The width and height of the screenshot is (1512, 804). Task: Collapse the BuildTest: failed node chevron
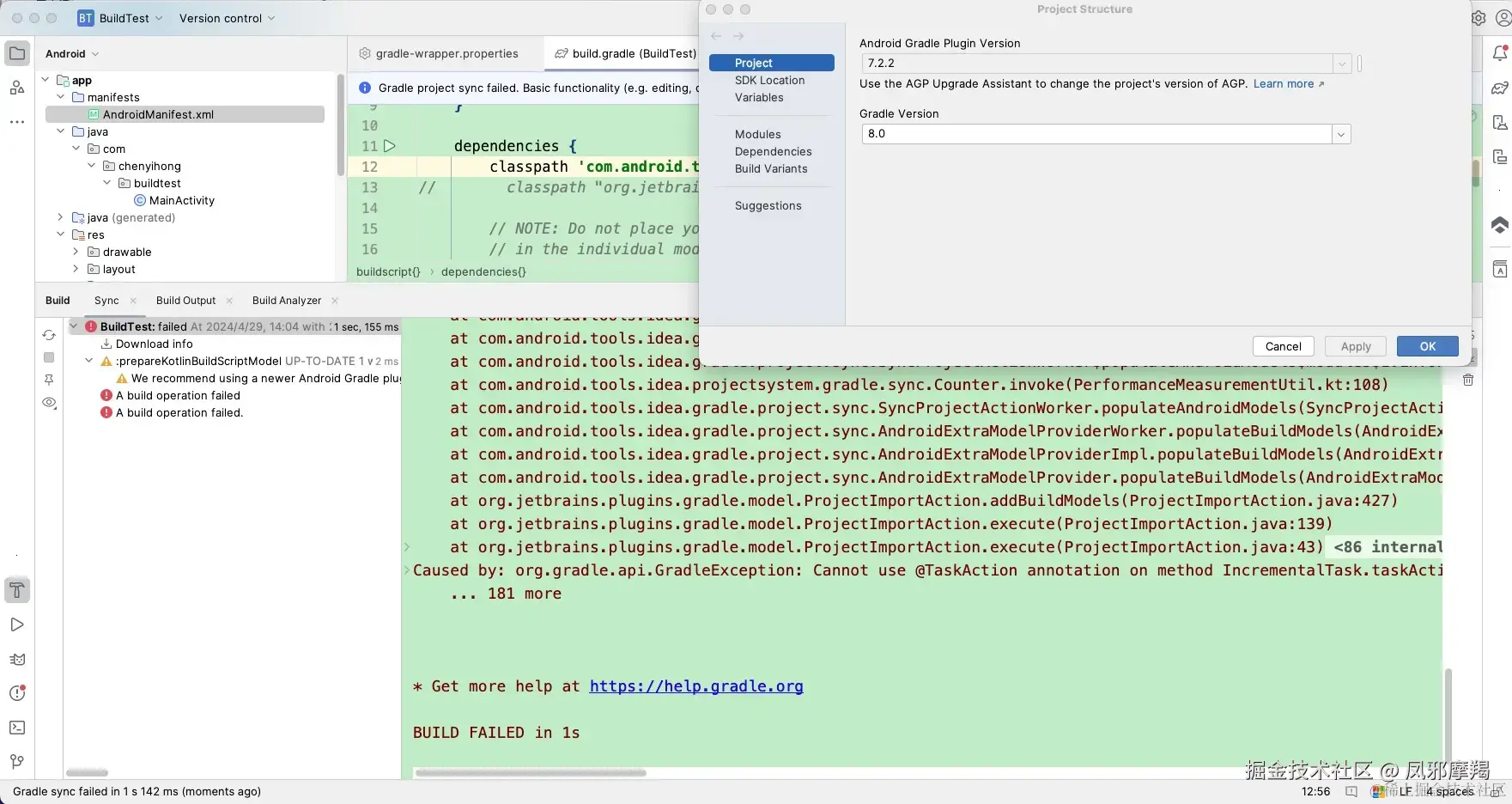(74, 326)
